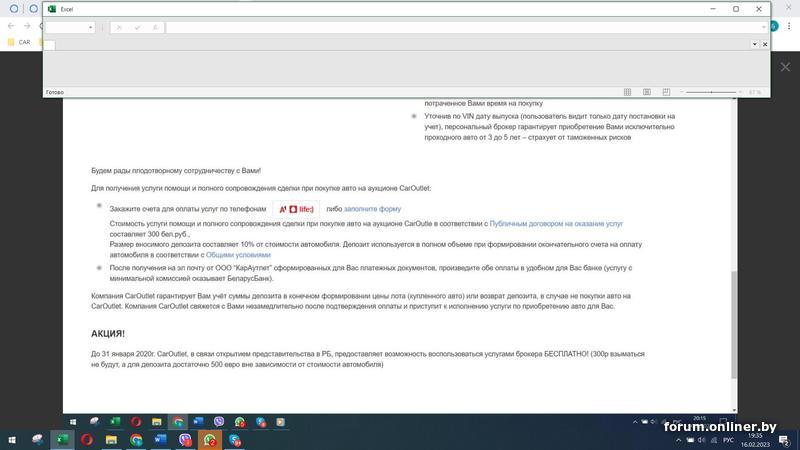Switch Excel to Page Break Preview
The height and width of the screenshot is (450, 800).
click(666, 92)
